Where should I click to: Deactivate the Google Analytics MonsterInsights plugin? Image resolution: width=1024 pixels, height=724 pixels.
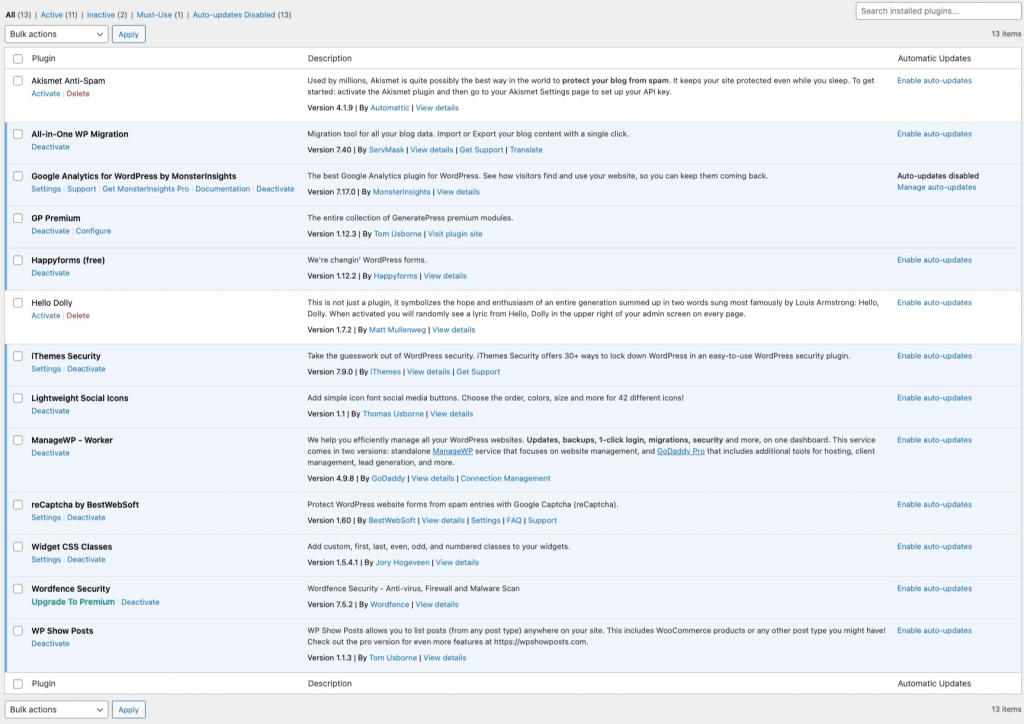click(x=275, y=189)
